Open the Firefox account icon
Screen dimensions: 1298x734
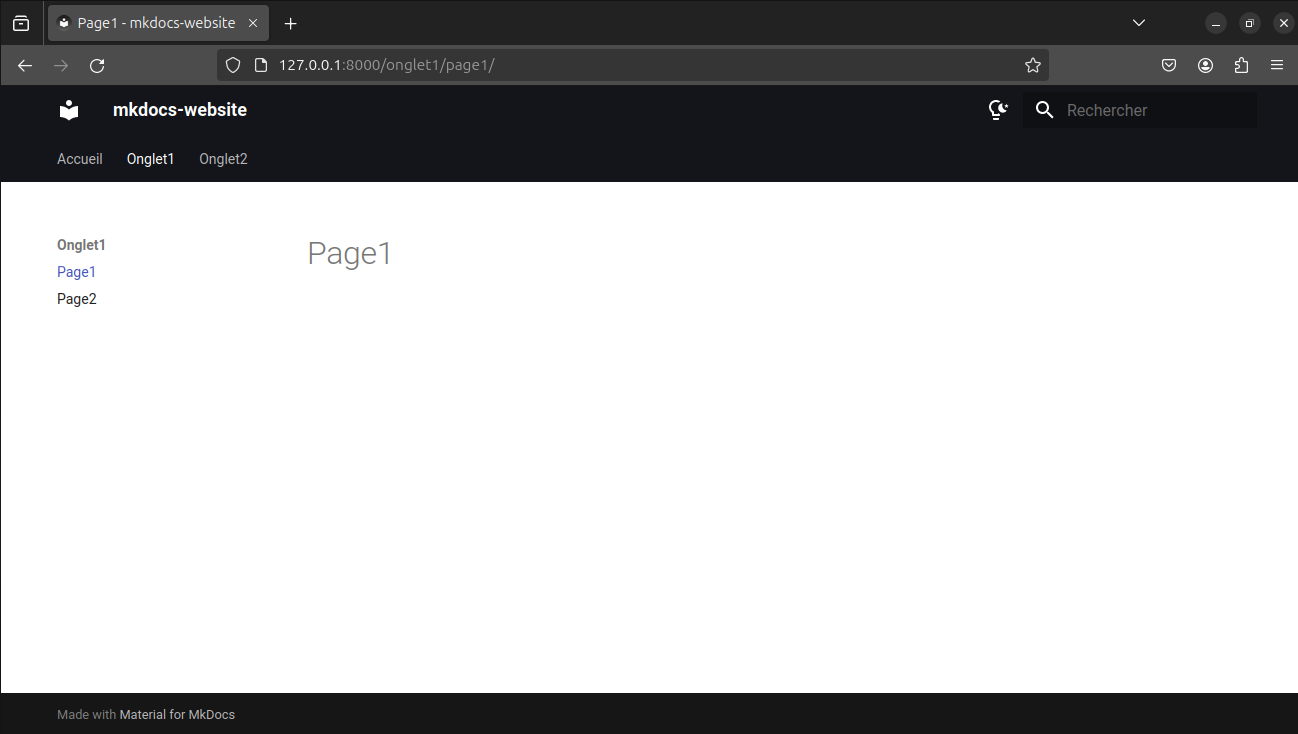[x=1205, y=65]
